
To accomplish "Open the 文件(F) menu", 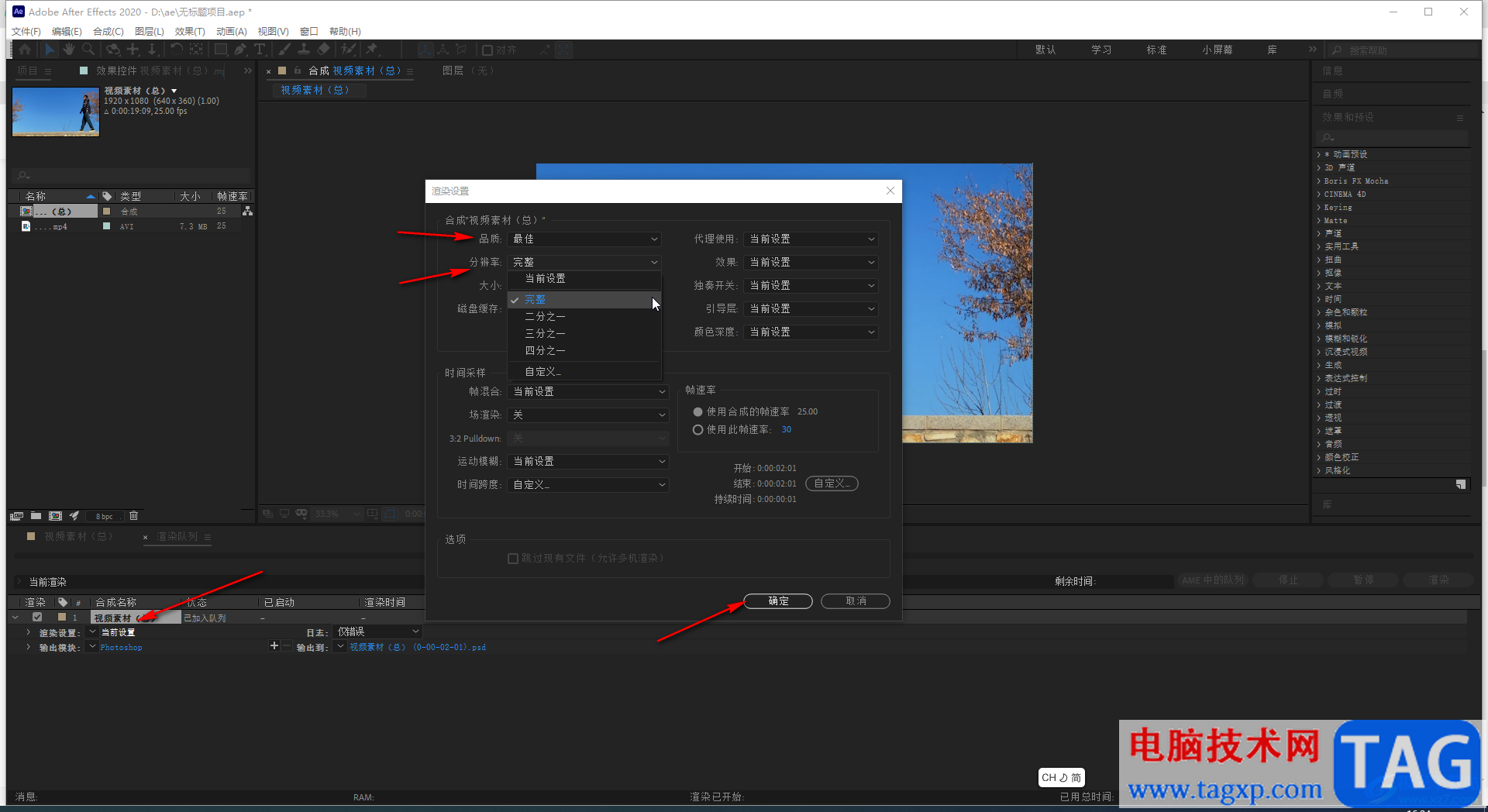I will coord(26,32).
